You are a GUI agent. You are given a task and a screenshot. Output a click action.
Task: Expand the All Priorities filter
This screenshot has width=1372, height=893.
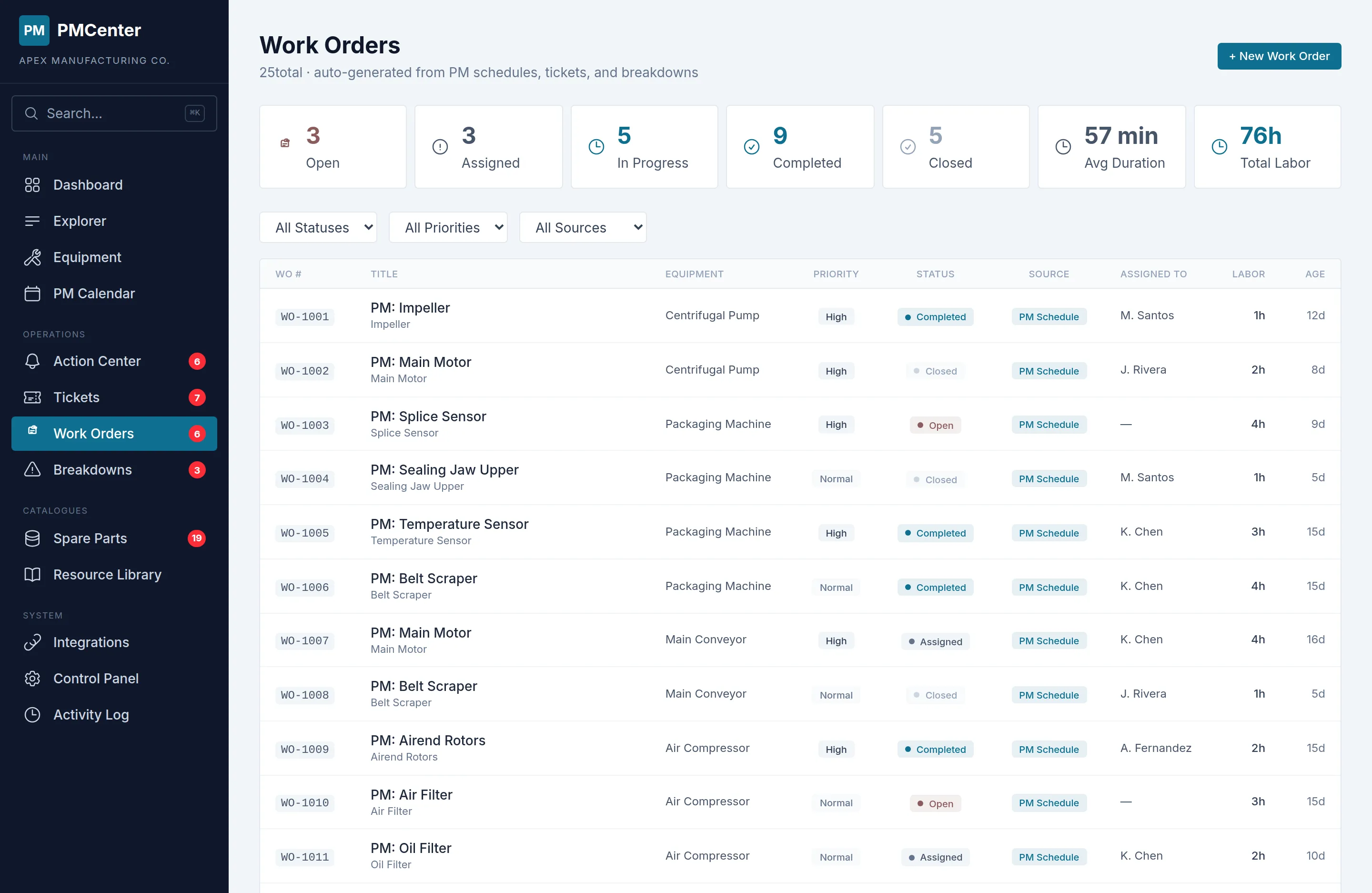pyautogui.click(x=448, y=228)
